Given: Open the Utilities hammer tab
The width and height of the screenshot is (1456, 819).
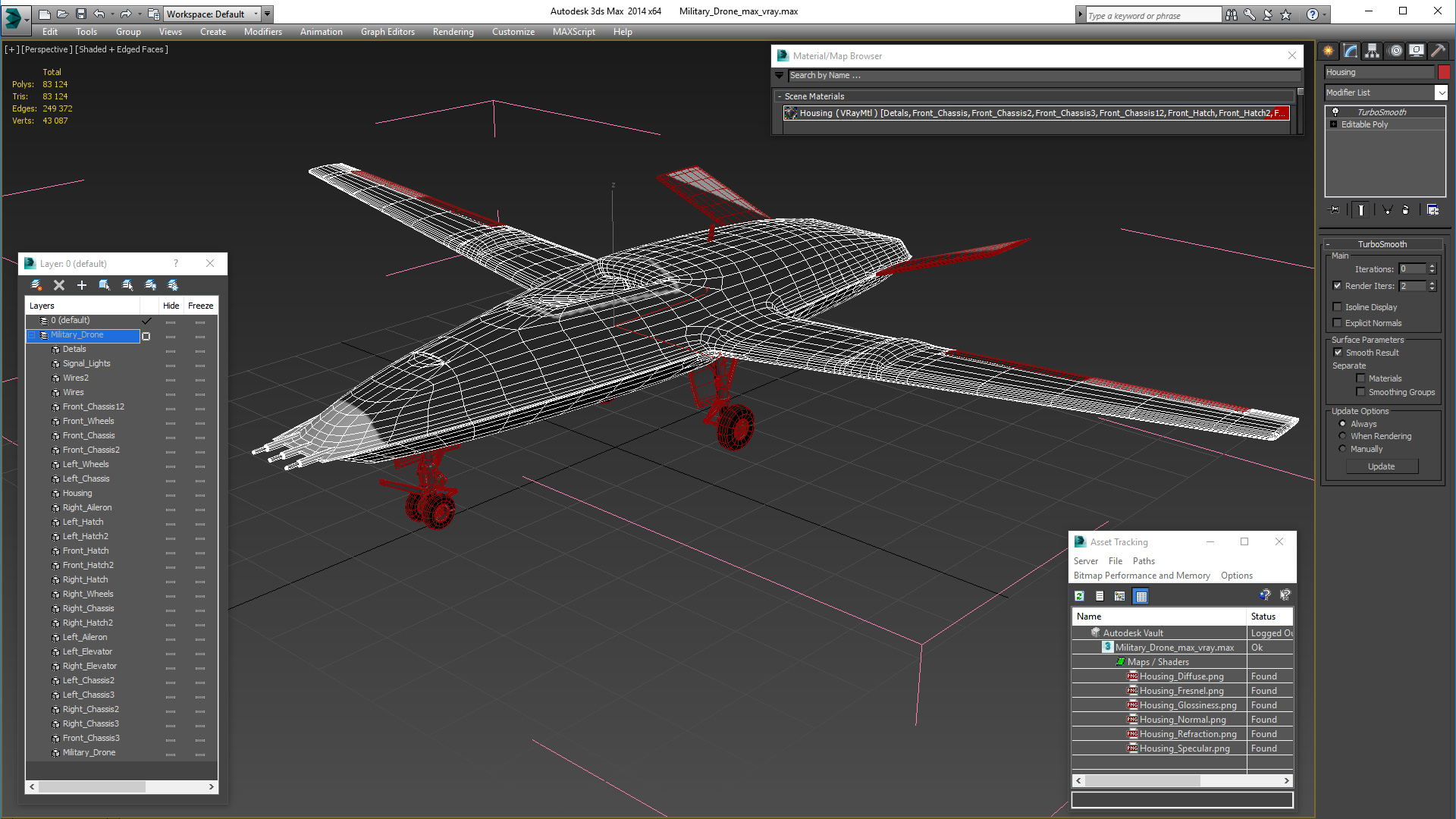Looking at the screenshot, I should [x=1438, y=51].
